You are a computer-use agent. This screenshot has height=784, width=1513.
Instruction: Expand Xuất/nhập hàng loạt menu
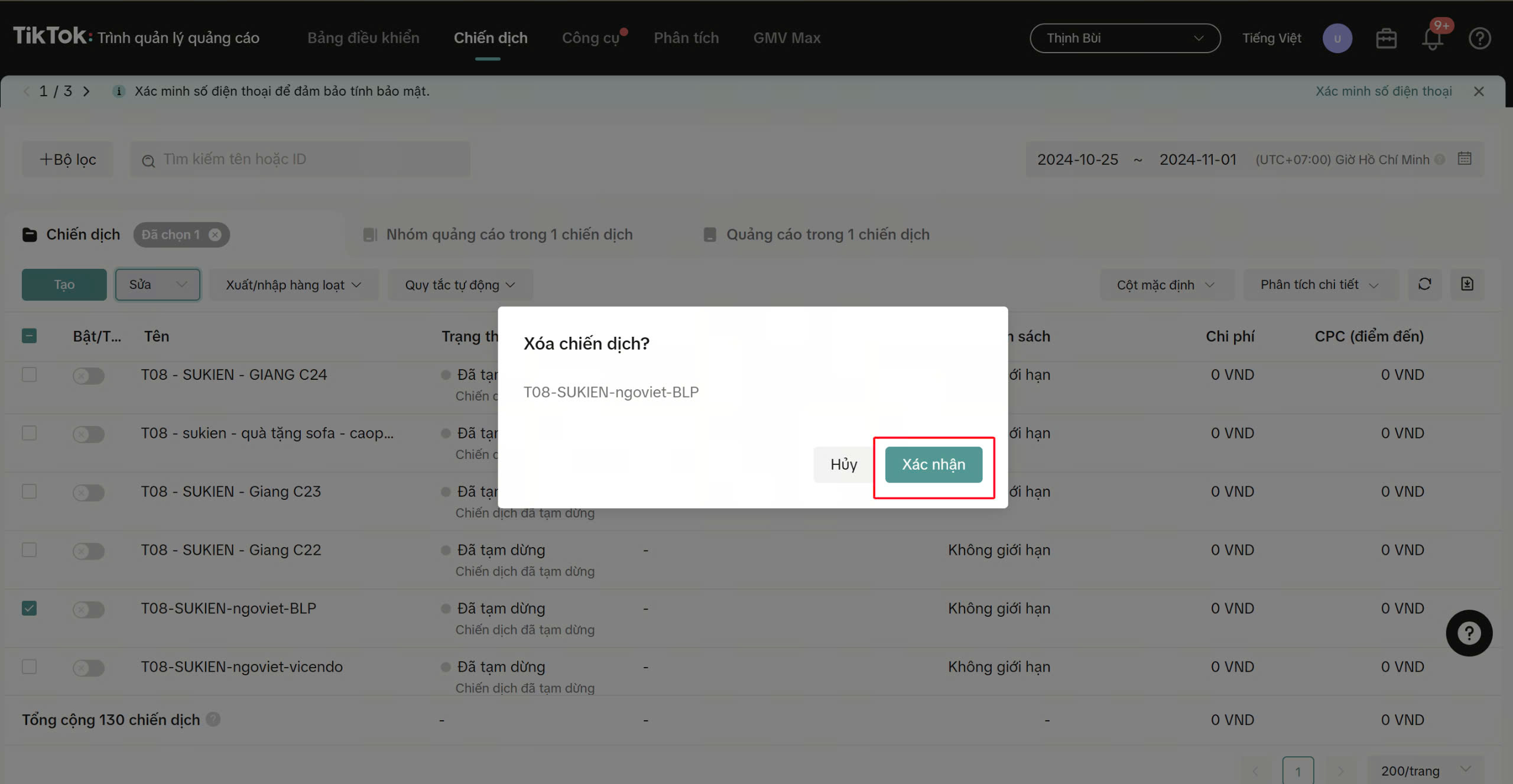click(x=294, y=285)
